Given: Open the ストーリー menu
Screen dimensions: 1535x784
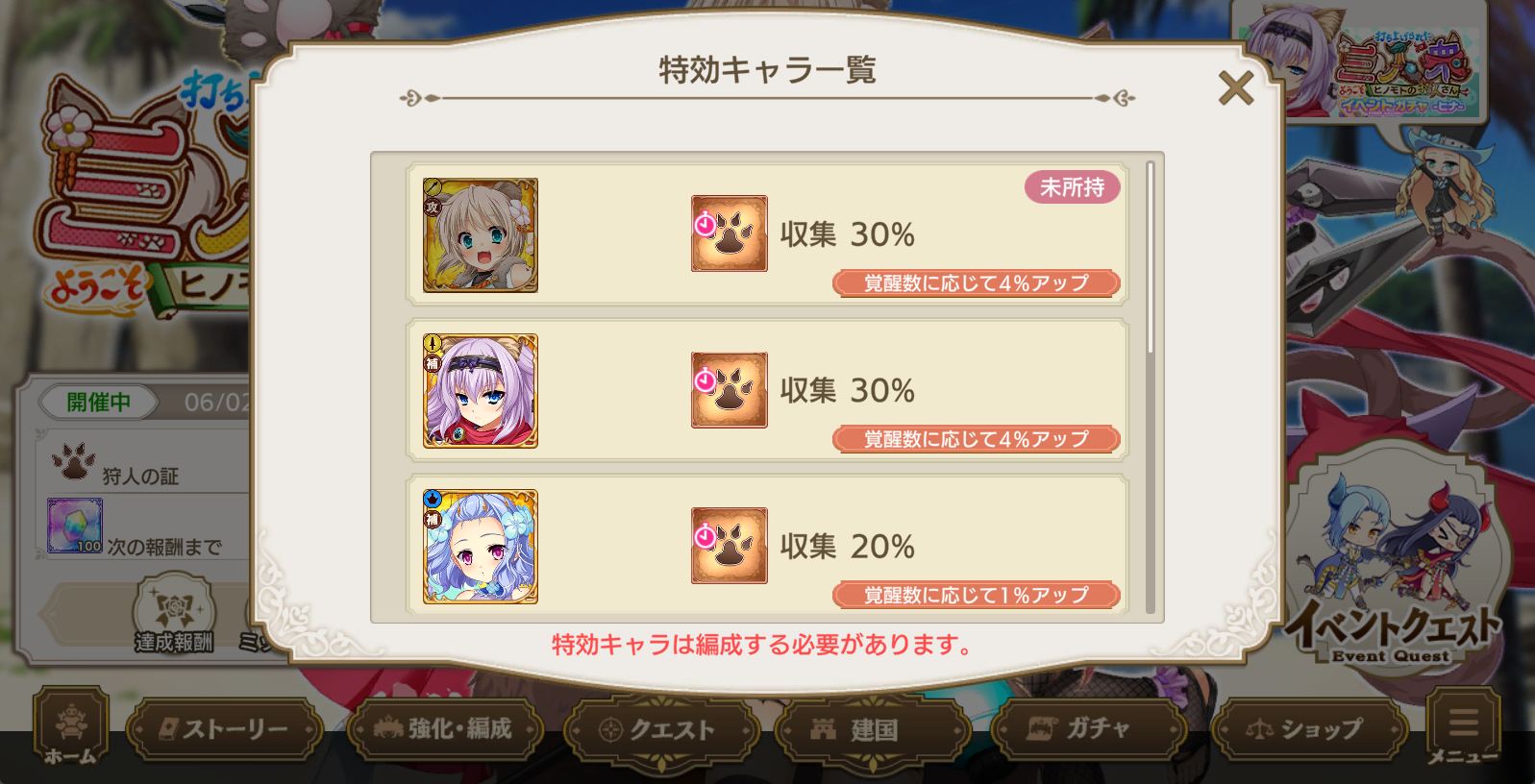Looking at the screenshot, I should pyautogui.click(x=224, y=729).
